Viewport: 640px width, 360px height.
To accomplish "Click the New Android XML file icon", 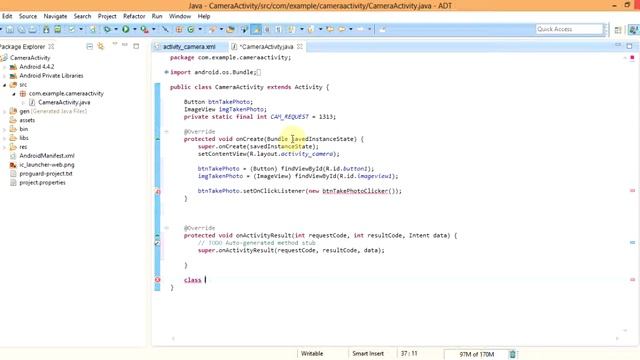I will [x=93, y=29].
